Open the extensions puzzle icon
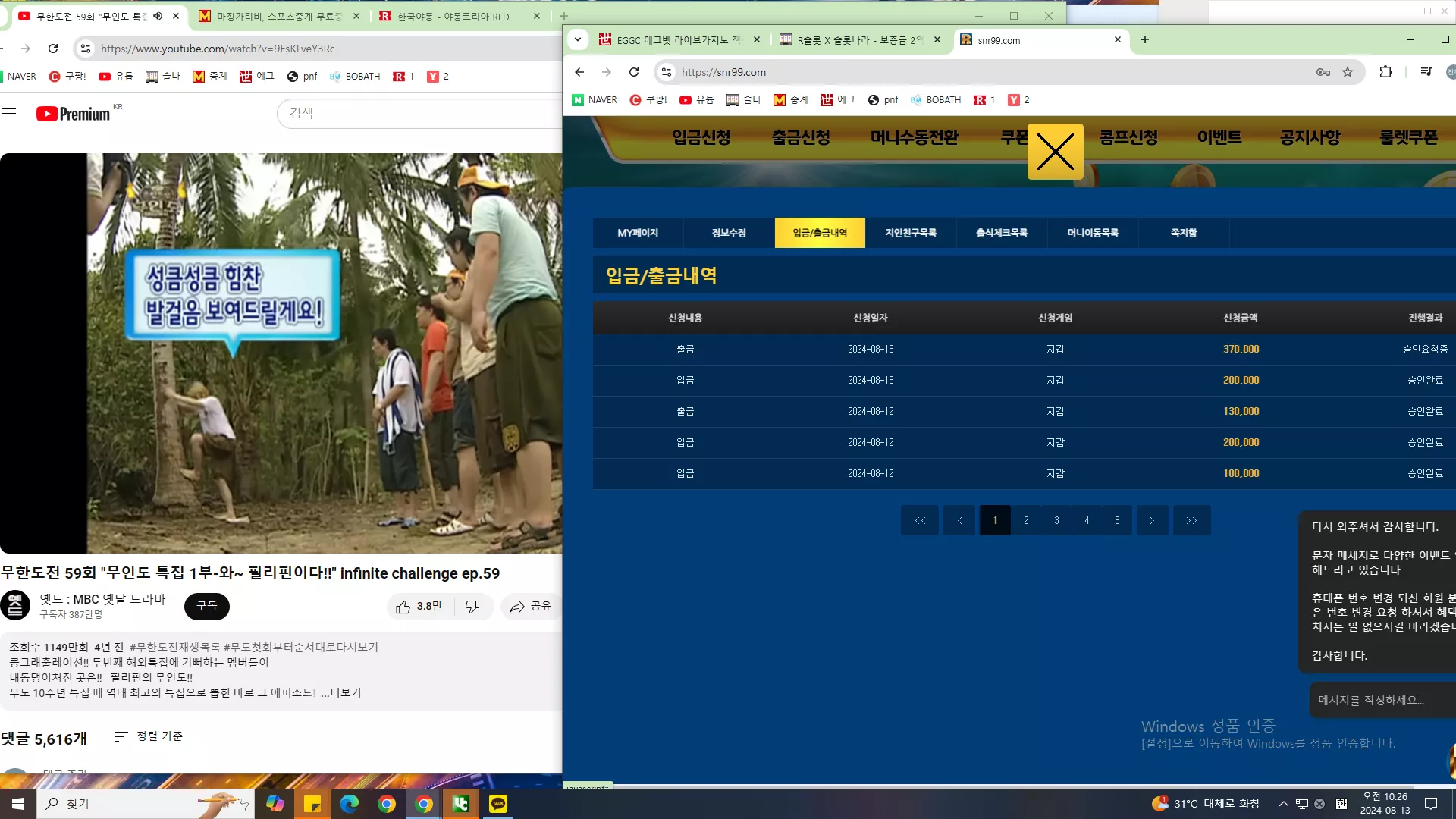The image size is (1456, 819). (1385, 72)
